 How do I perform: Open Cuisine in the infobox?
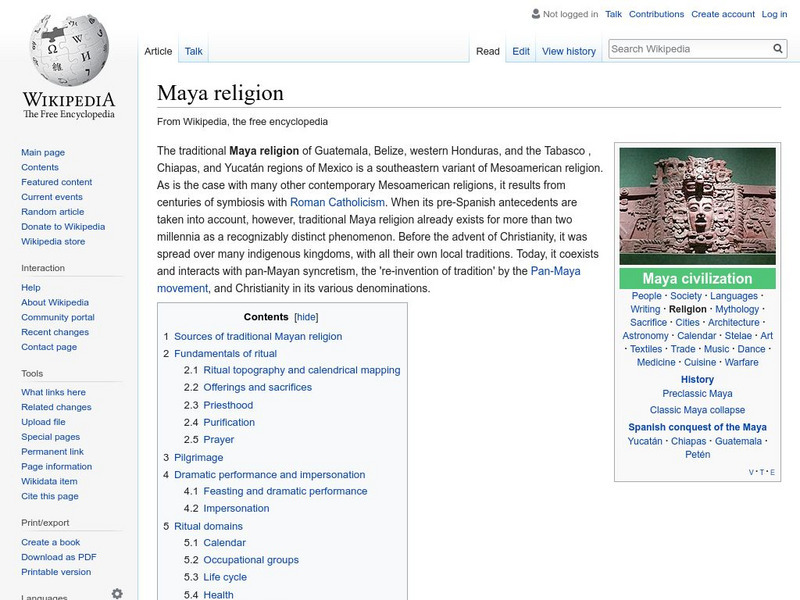(x=700, y=362)
